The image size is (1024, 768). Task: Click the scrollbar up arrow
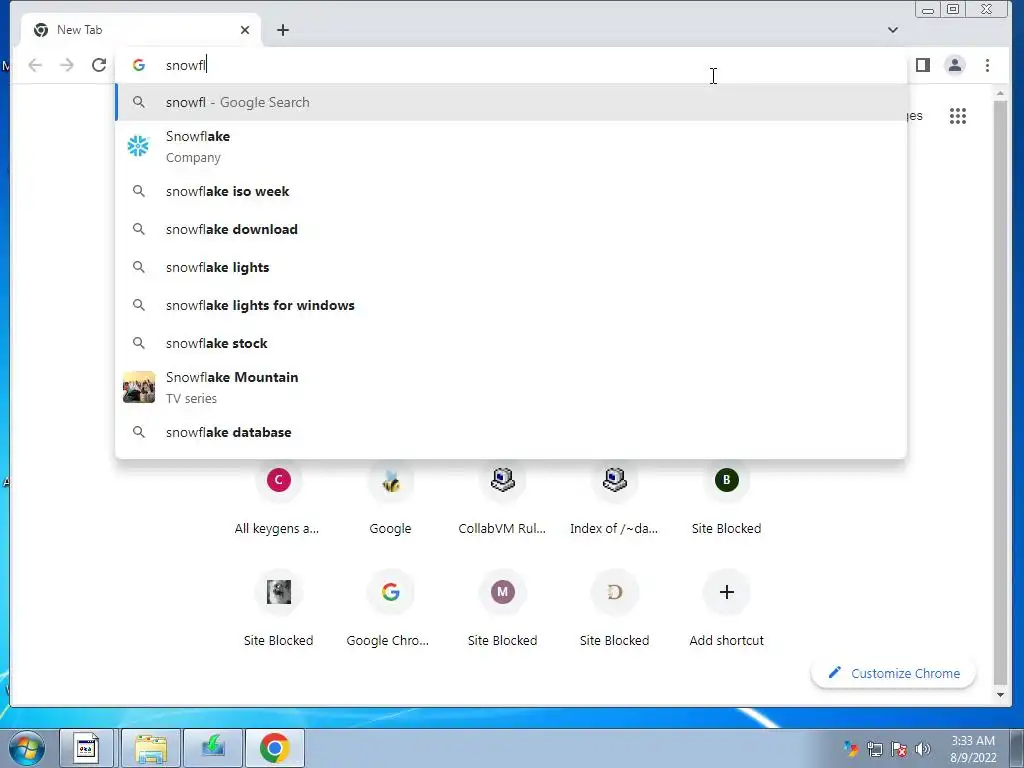(1000, 94)
